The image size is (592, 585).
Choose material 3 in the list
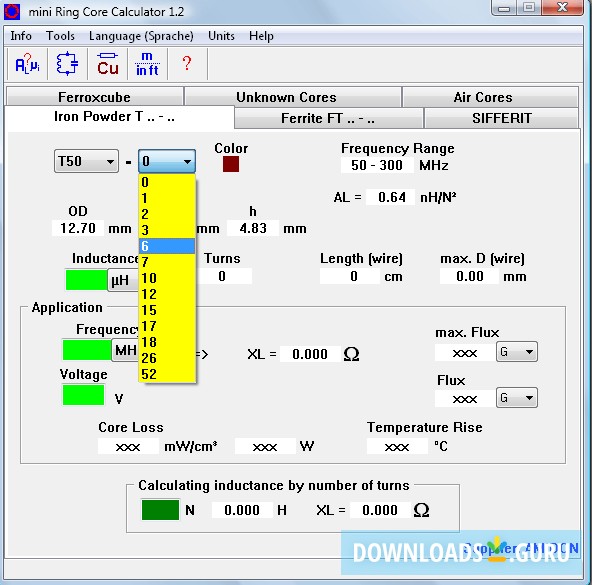pyautogui.click(x=167, y=230)
